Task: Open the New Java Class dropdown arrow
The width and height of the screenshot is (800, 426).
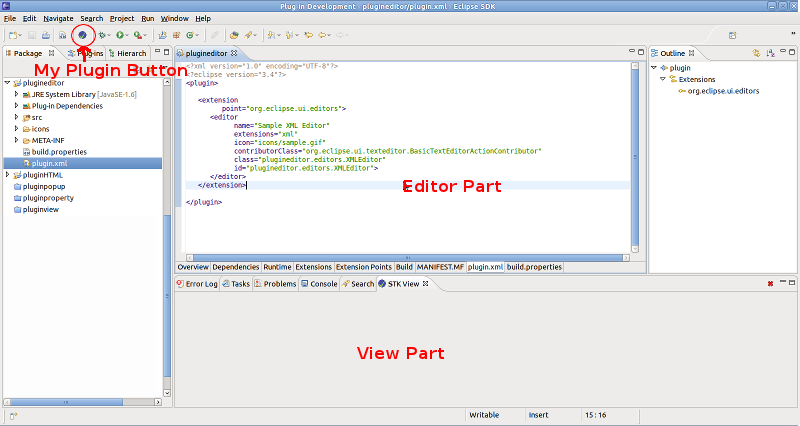Action: [197, 35]
